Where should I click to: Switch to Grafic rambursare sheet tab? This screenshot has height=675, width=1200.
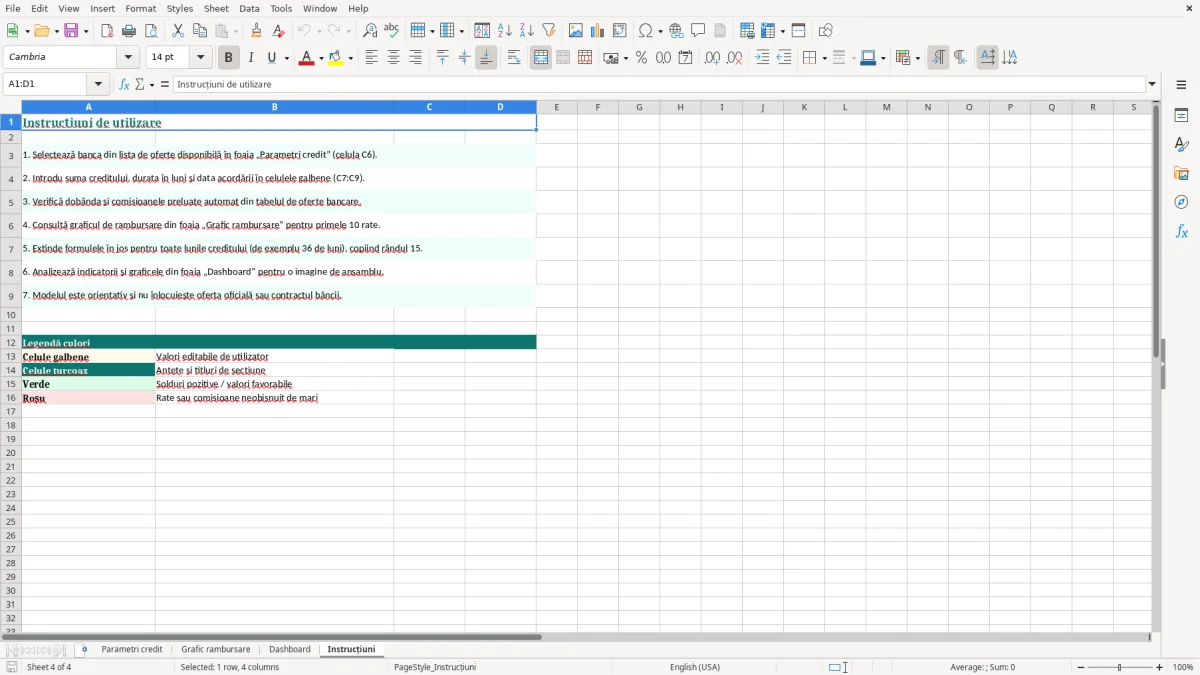[x=216, y=650]
